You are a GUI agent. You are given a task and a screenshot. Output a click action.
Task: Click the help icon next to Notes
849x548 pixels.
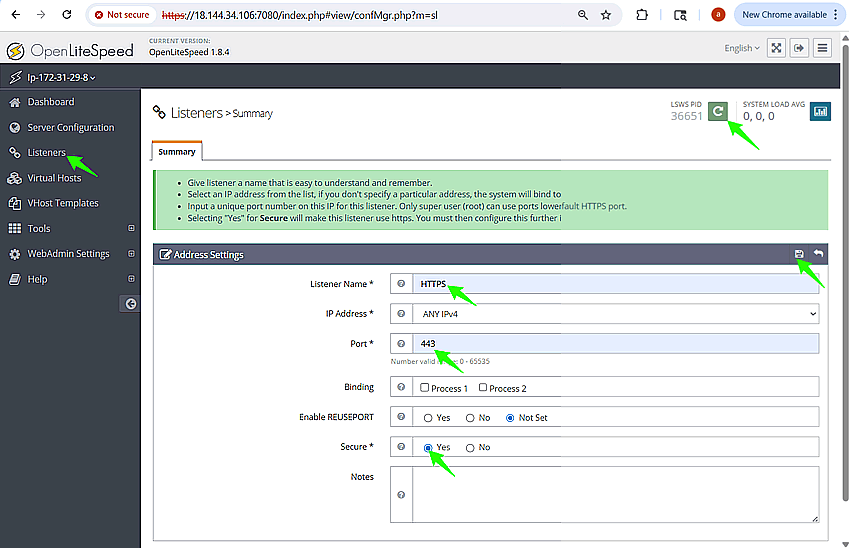tap(401, 495)
